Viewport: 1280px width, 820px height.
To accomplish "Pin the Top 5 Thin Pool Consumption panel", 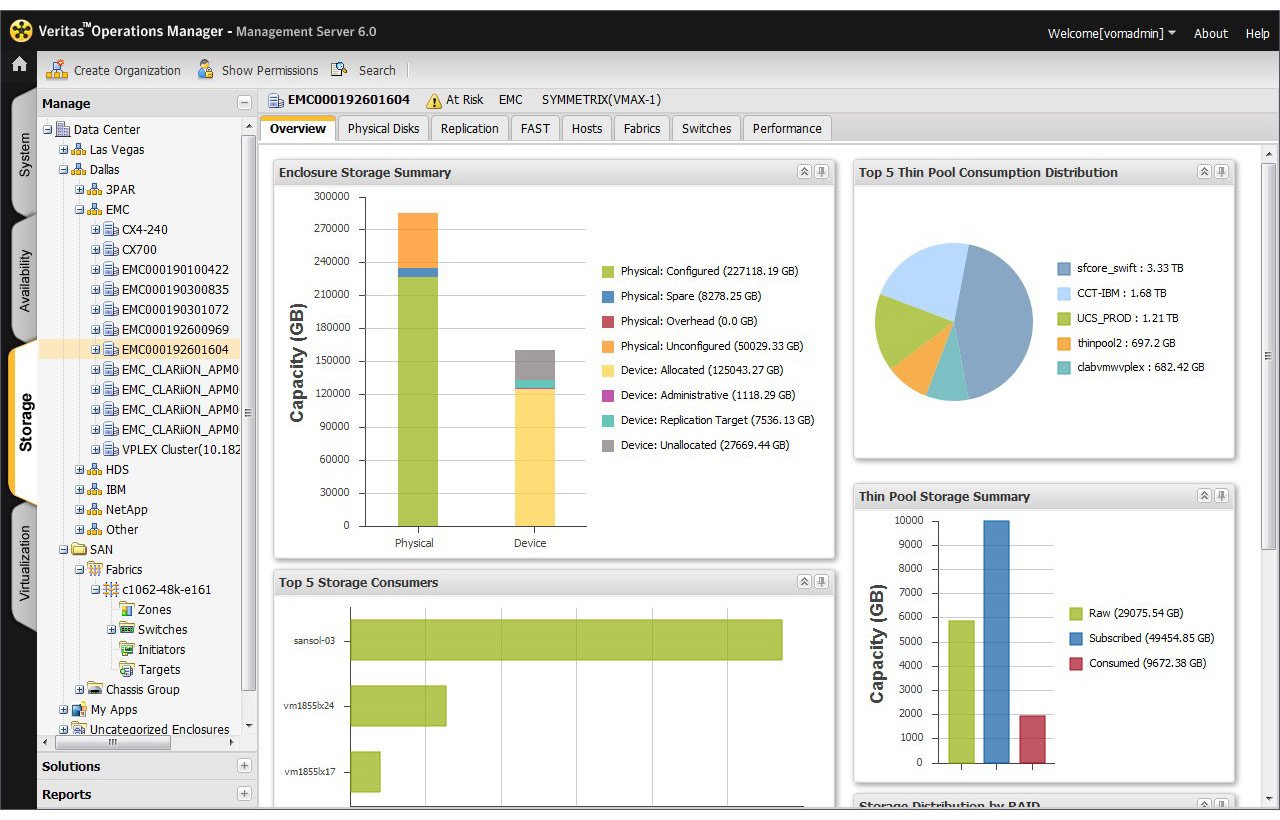I will (x=1221, y=172).
